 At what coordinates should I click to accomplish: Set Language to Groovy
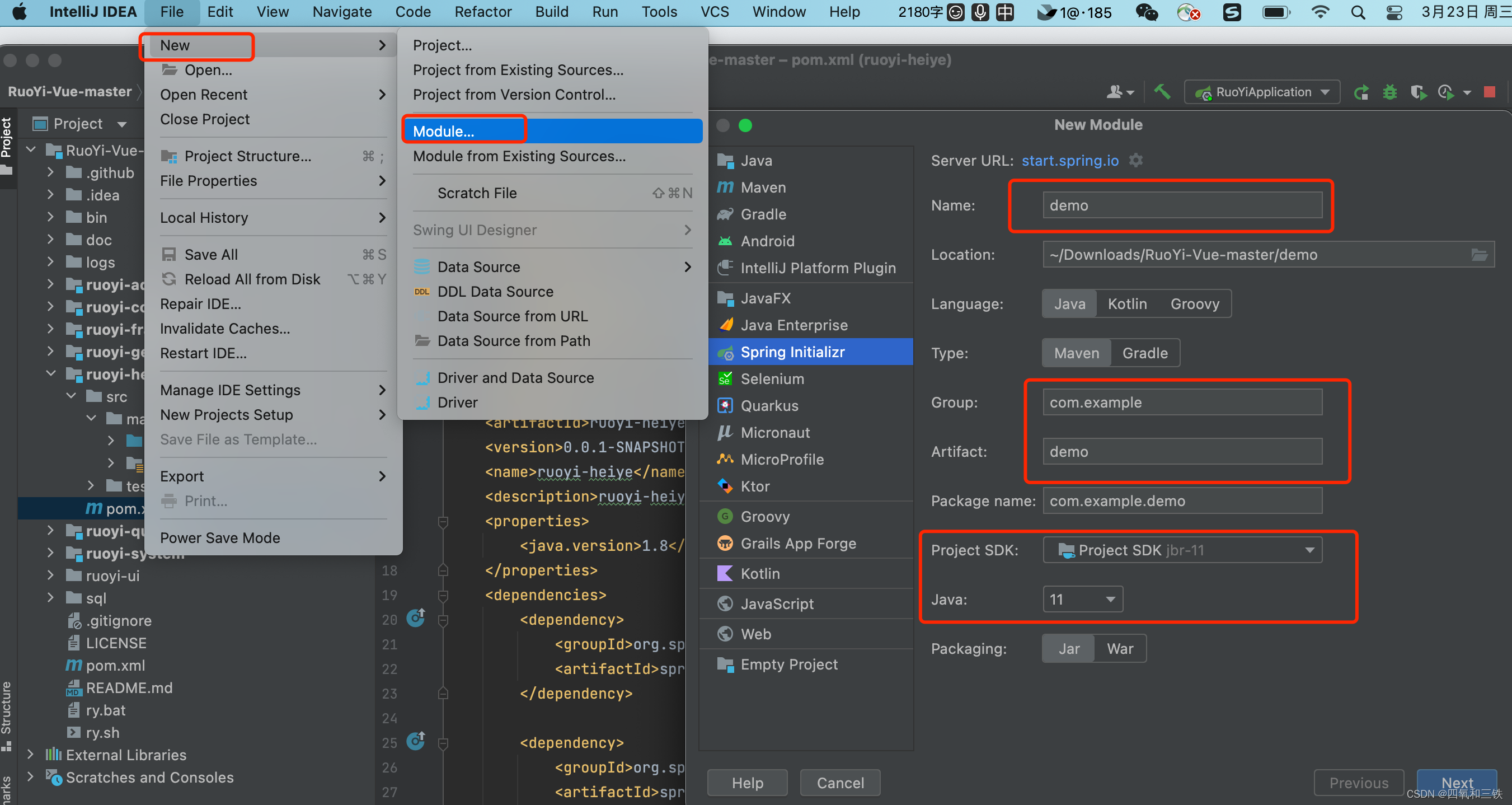[x=1195, y=303]
